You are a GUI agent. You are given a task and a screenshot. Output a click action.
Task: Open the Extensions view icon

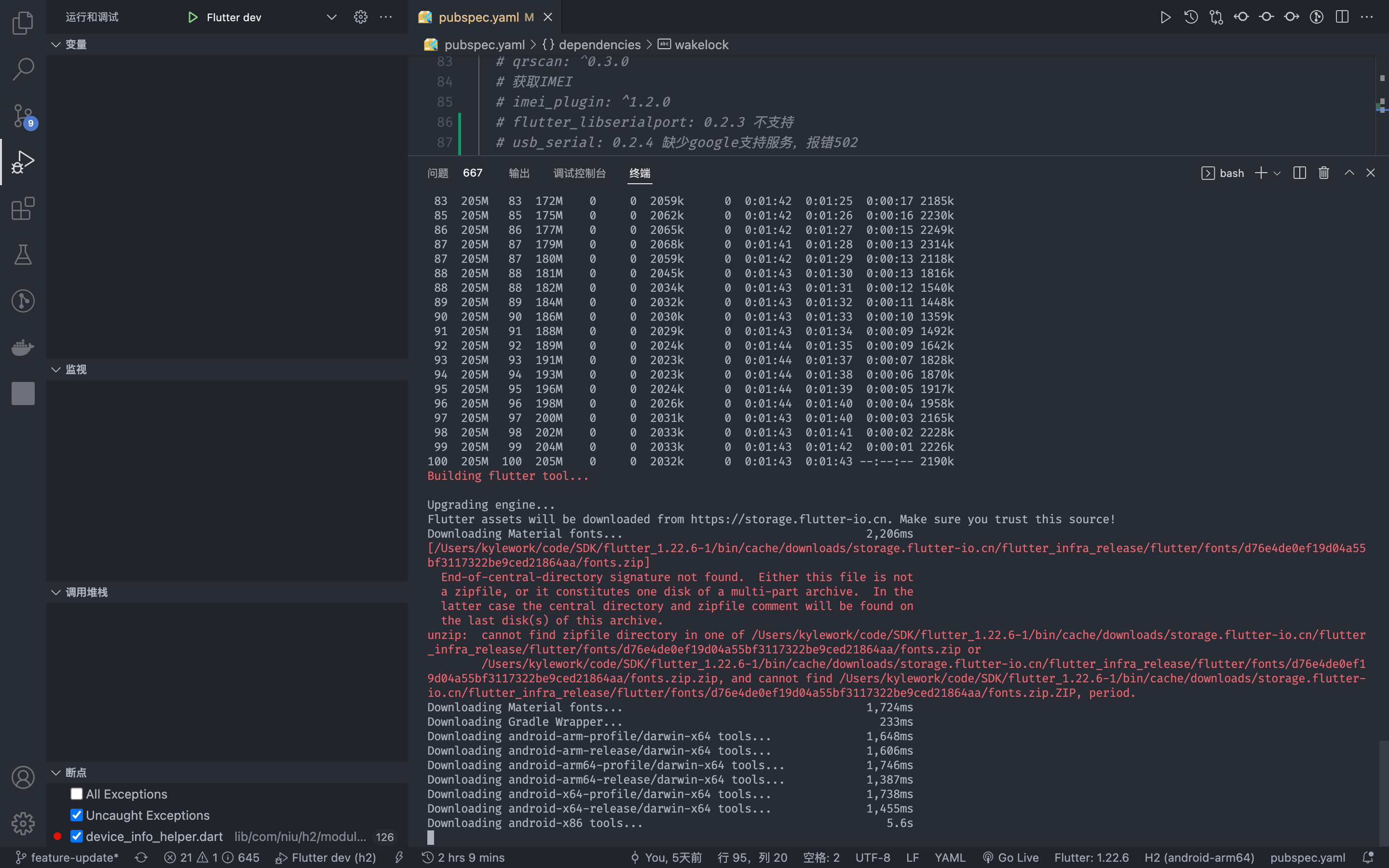click(23, 208)
